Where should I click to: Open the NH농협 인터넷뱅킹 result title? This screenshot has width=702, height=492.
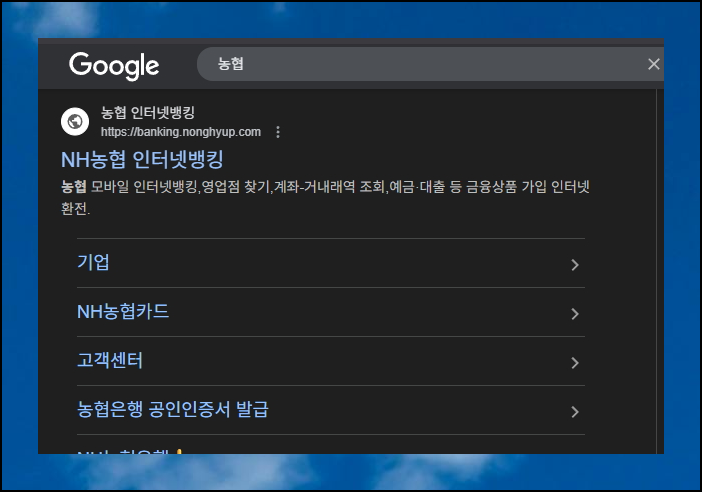click(x=142, y=159)
